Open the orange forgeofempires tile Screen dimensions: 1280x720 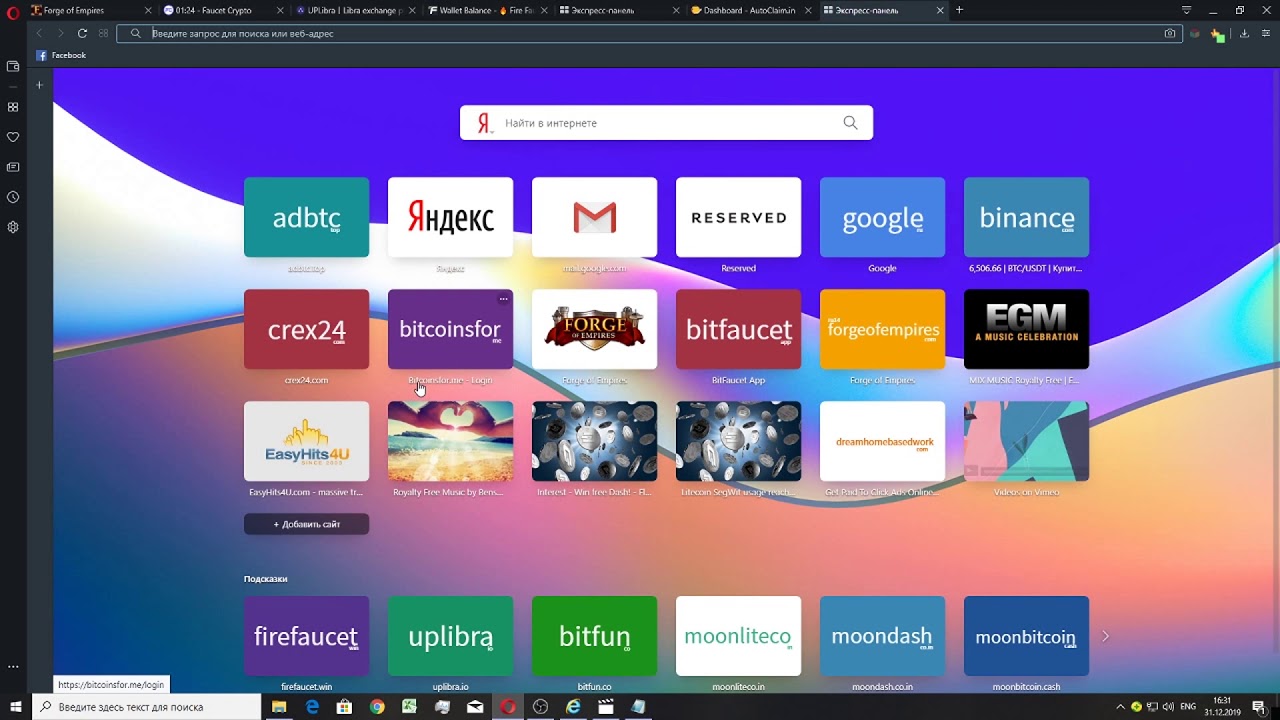pos(882,329)
